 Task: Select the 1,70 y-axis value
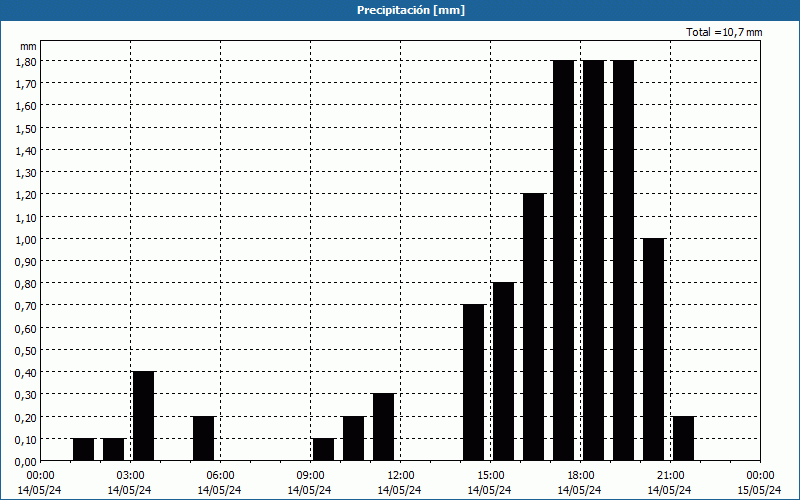(x=26, y=84)
